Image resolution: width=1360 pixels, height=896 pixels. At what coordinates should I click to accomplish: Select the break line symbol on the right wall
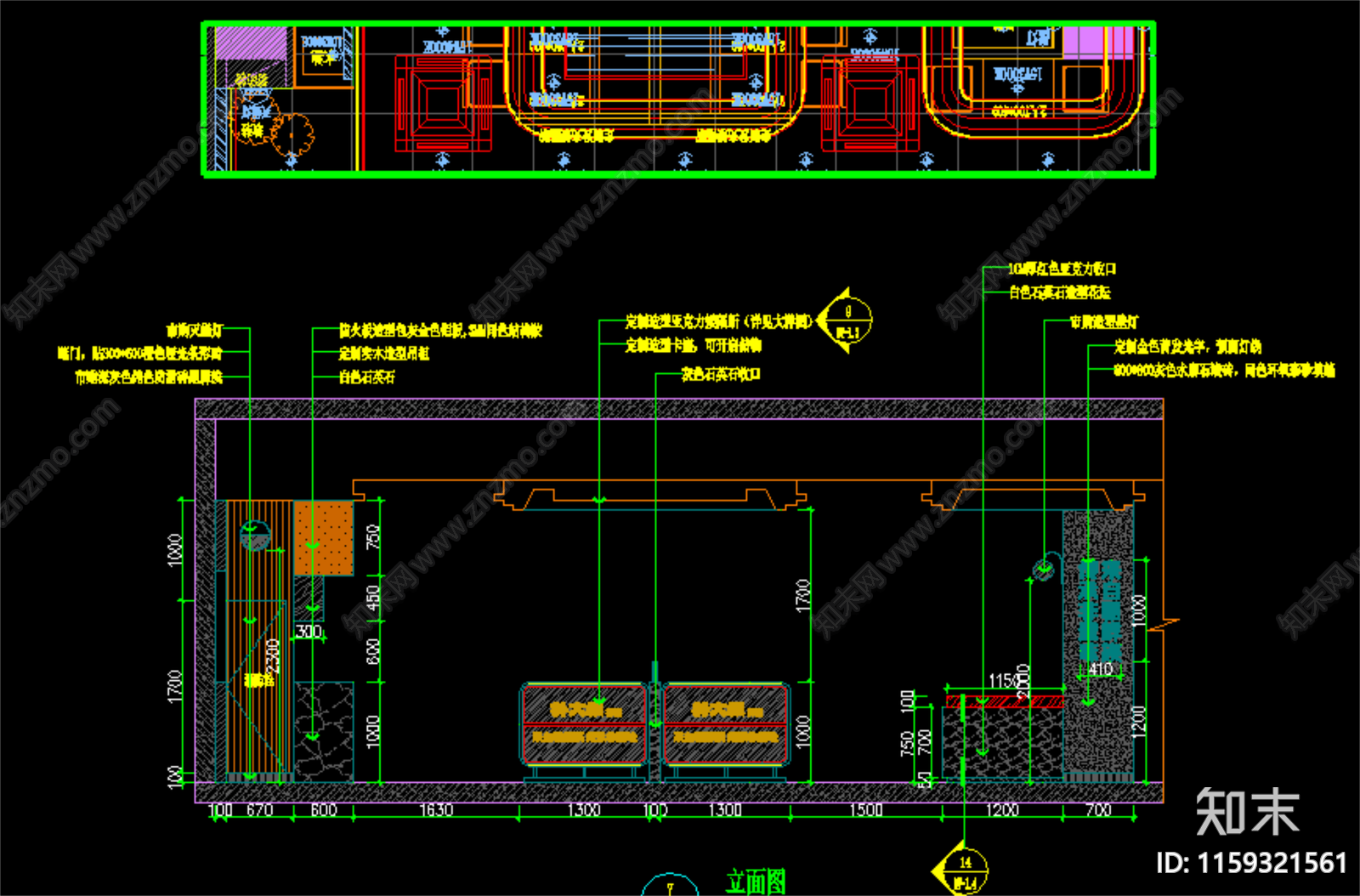(x=1163, y=626)
